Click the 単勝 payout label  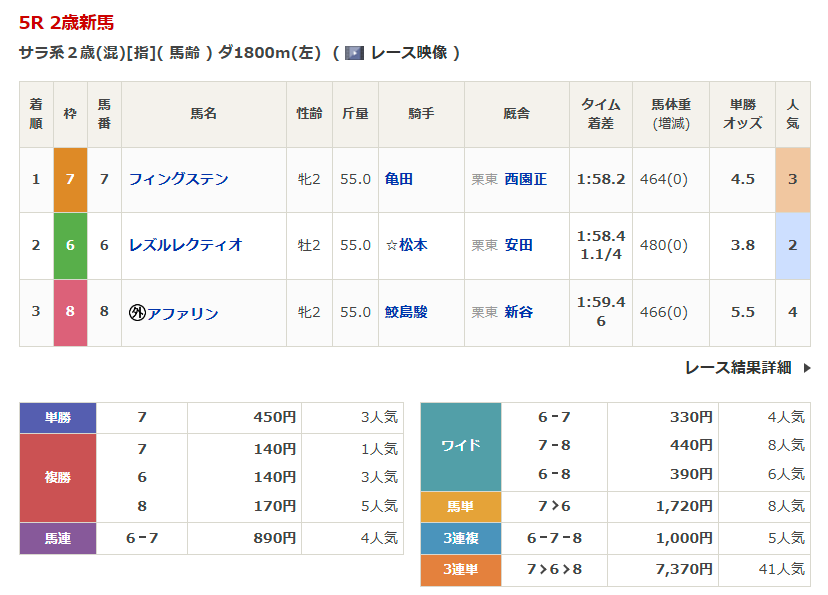click(x=58, y=418)
